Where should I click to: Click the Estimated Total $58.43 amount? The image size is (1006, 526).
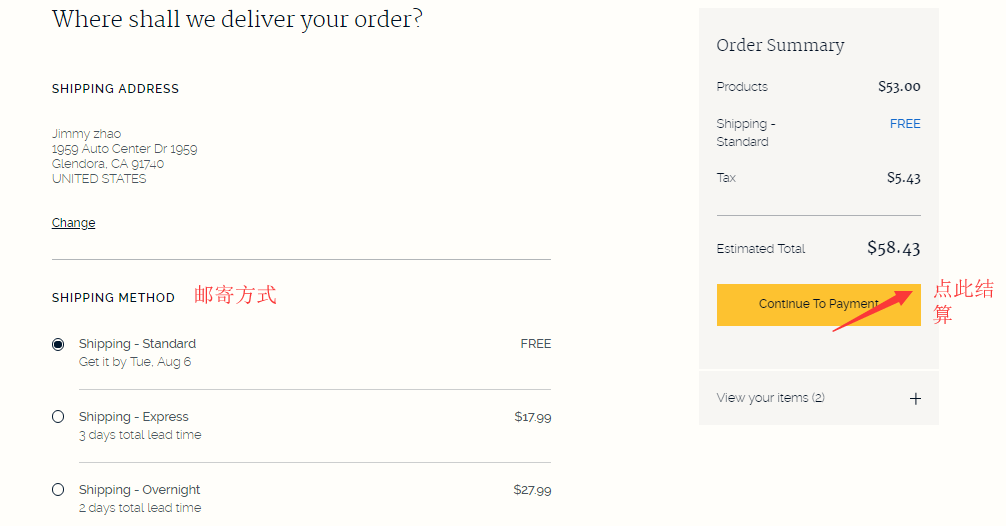click(893, 248)
